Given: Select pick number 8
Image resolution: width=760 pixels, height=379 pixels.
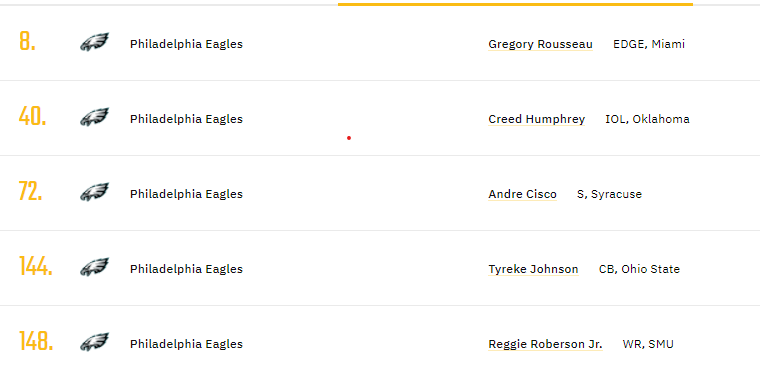Looking at the screenshot, I should [x=27, y=41].
